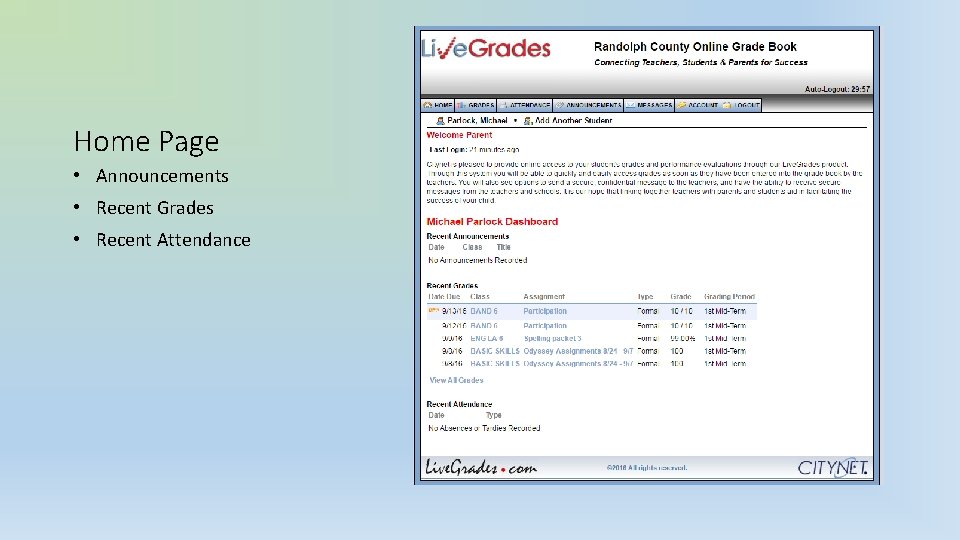This screenshot has height=540, width=960.
Task: Click the Grades chart icon
Action: pyautogui.click(x=461, y=105)
